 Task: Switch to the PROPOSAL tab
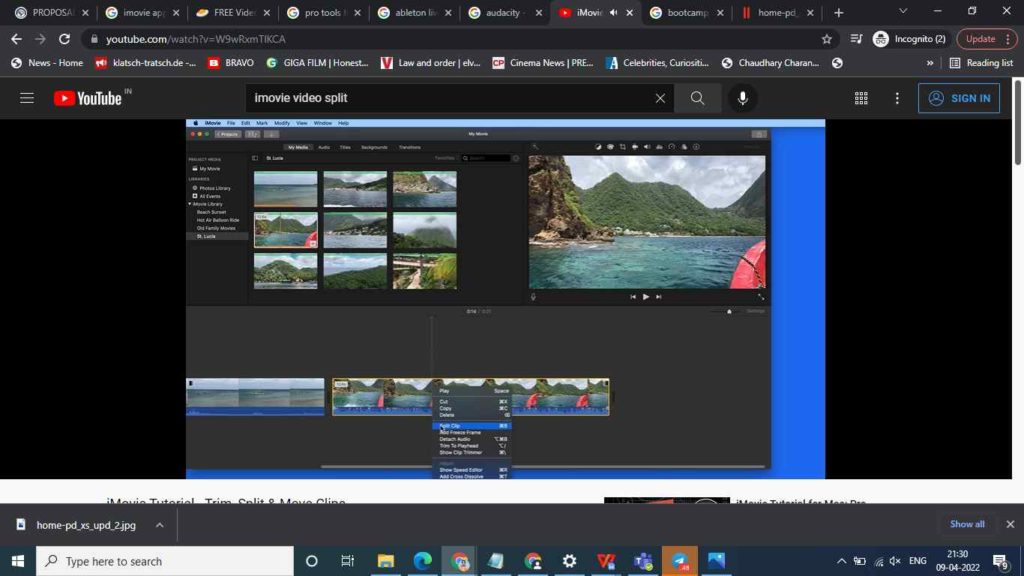(53, 12)
